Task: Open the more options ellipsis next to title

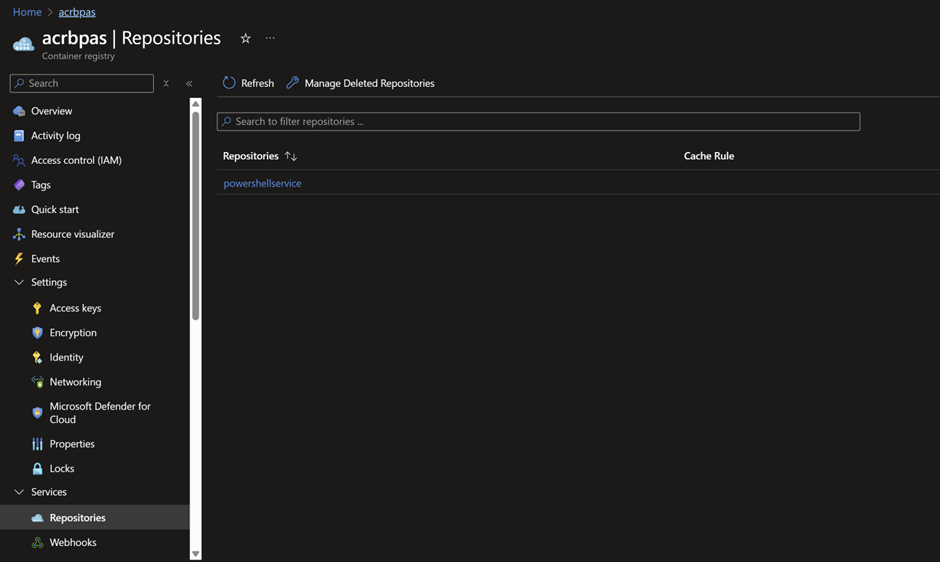Action: pos(270,38)
